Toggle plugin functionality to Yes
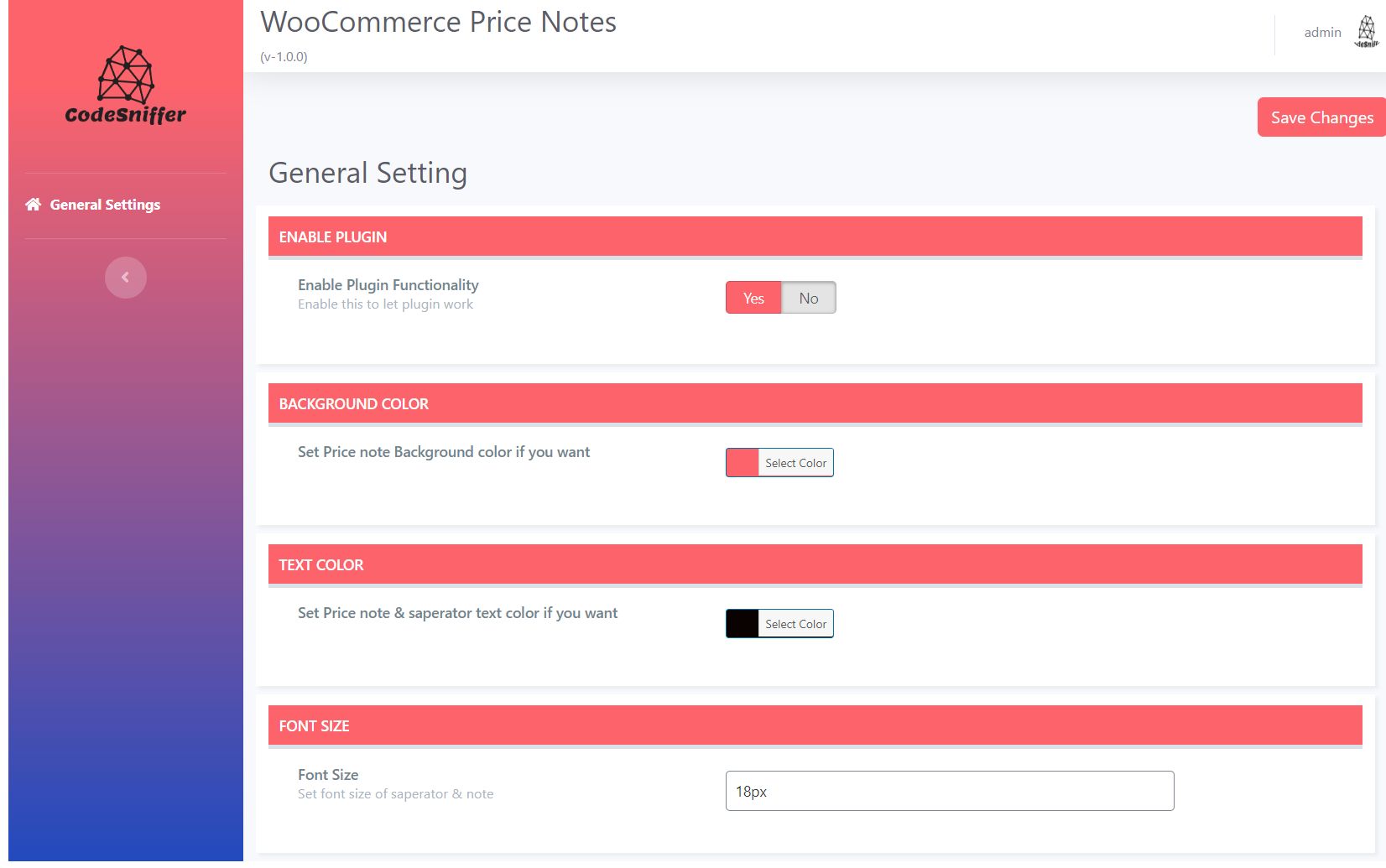Image resolution: width=1386 pixels, height=868 pixels. 753,298
